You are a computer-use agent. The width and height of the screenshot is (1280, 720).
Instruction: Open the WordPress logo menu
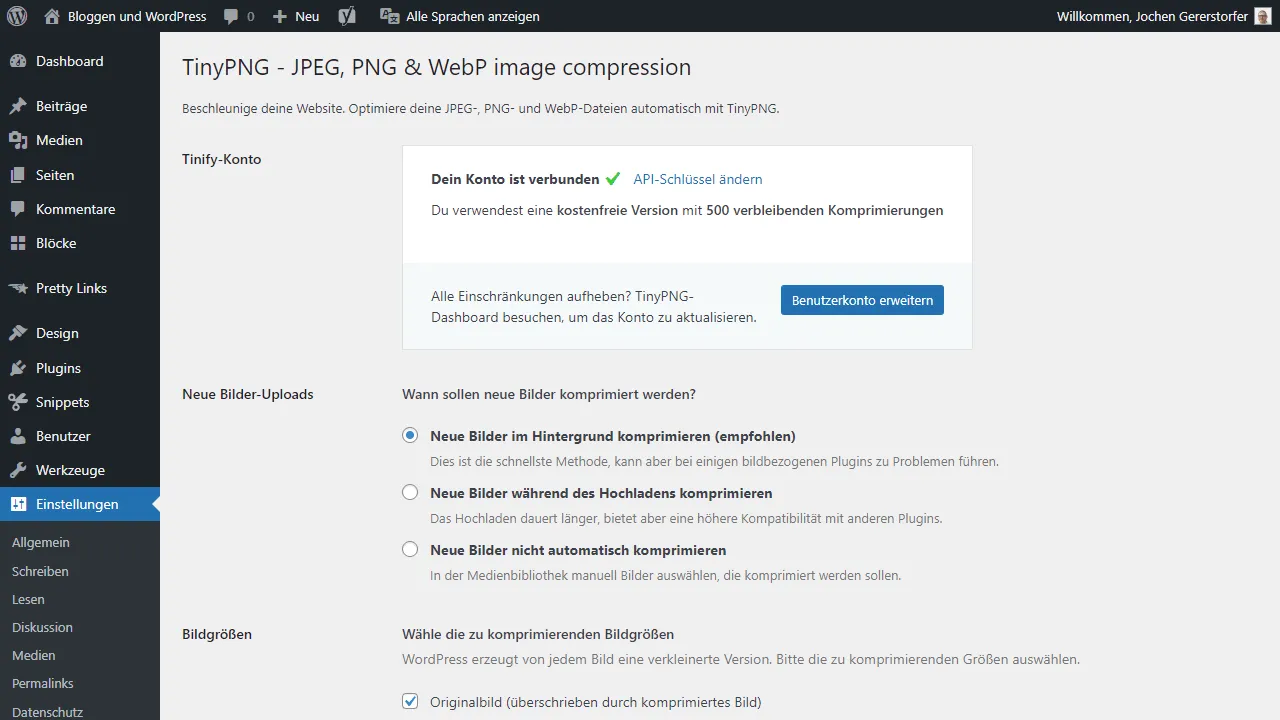[x=17, y=16]
